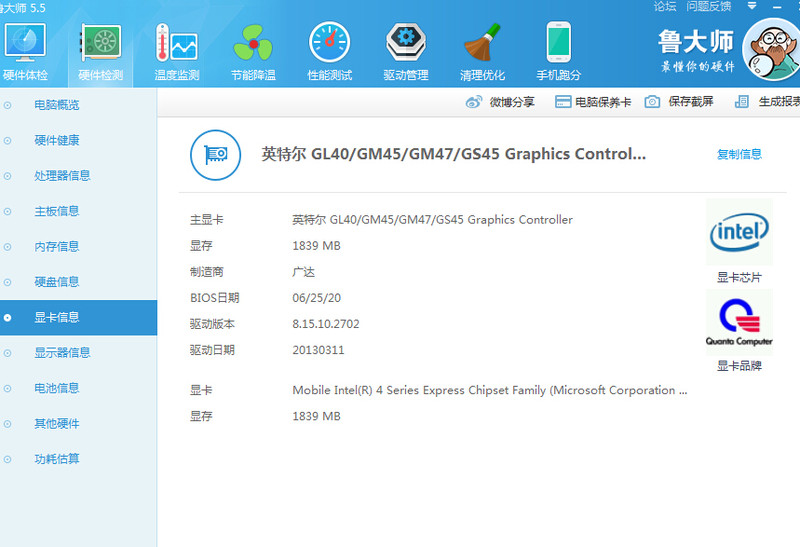The image size is (800, 547).
Task: Open 节能降温 fan cooling icon
Action: (253, 42)
